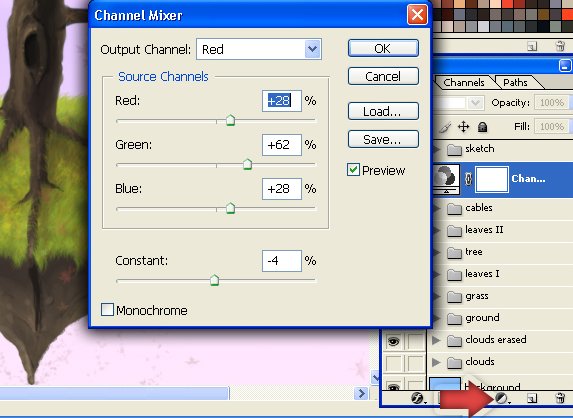
Task: Click the lock position move icon
Action: (463, 127)
